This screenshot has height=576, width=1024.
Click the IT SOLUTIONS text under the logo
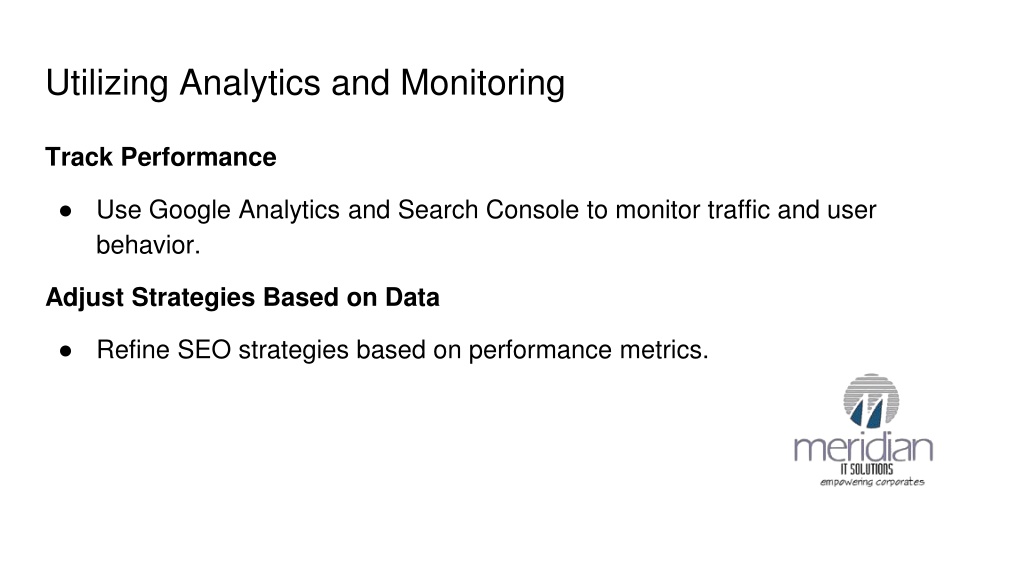(867, 469)
